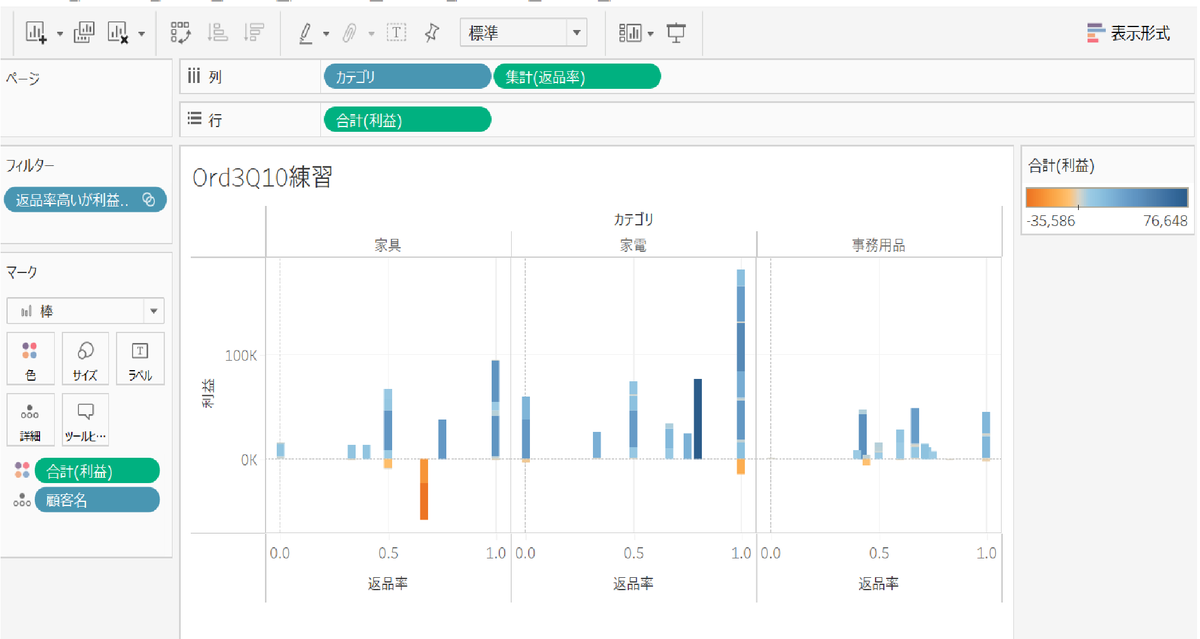This screenshot has height=639, width=1200.
Task: Select the 合計(利益) pill in Marks card
Action: [97, 471]
